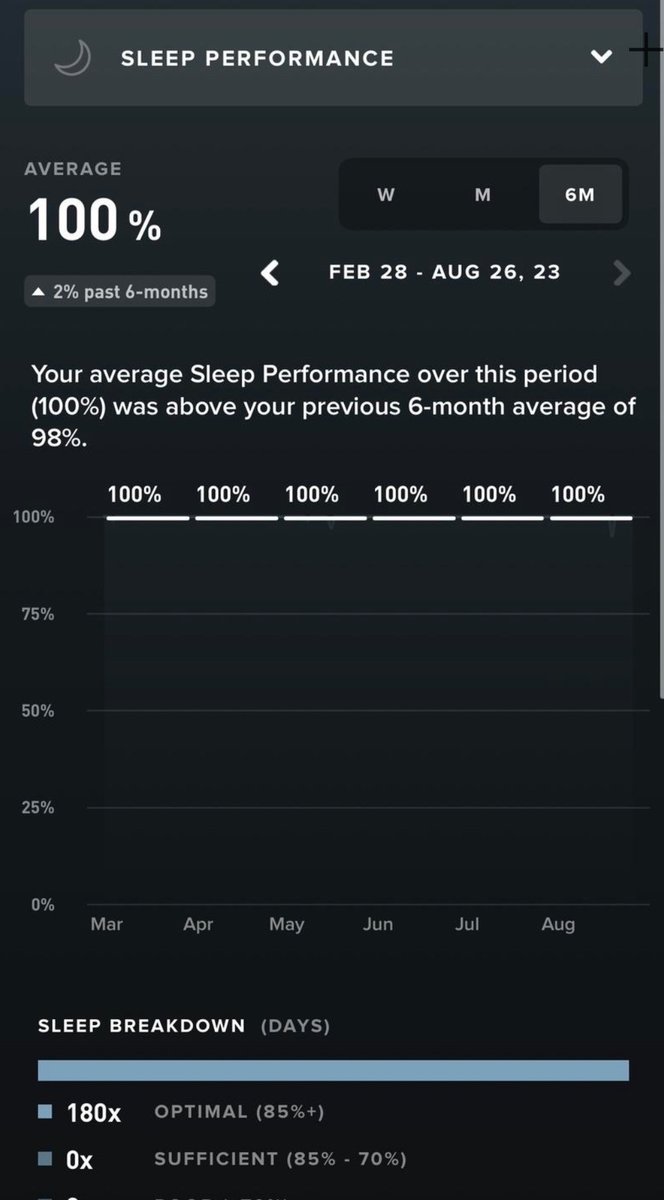Screen dimensions: 664x1200
Task: Expand the Sleep Performance dropdown chevron
Action: pyautogui.click(x=601, y=57)
